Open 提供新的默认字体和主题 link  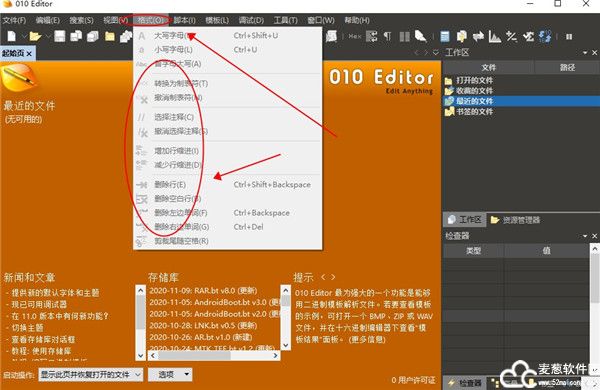point(55,293)
